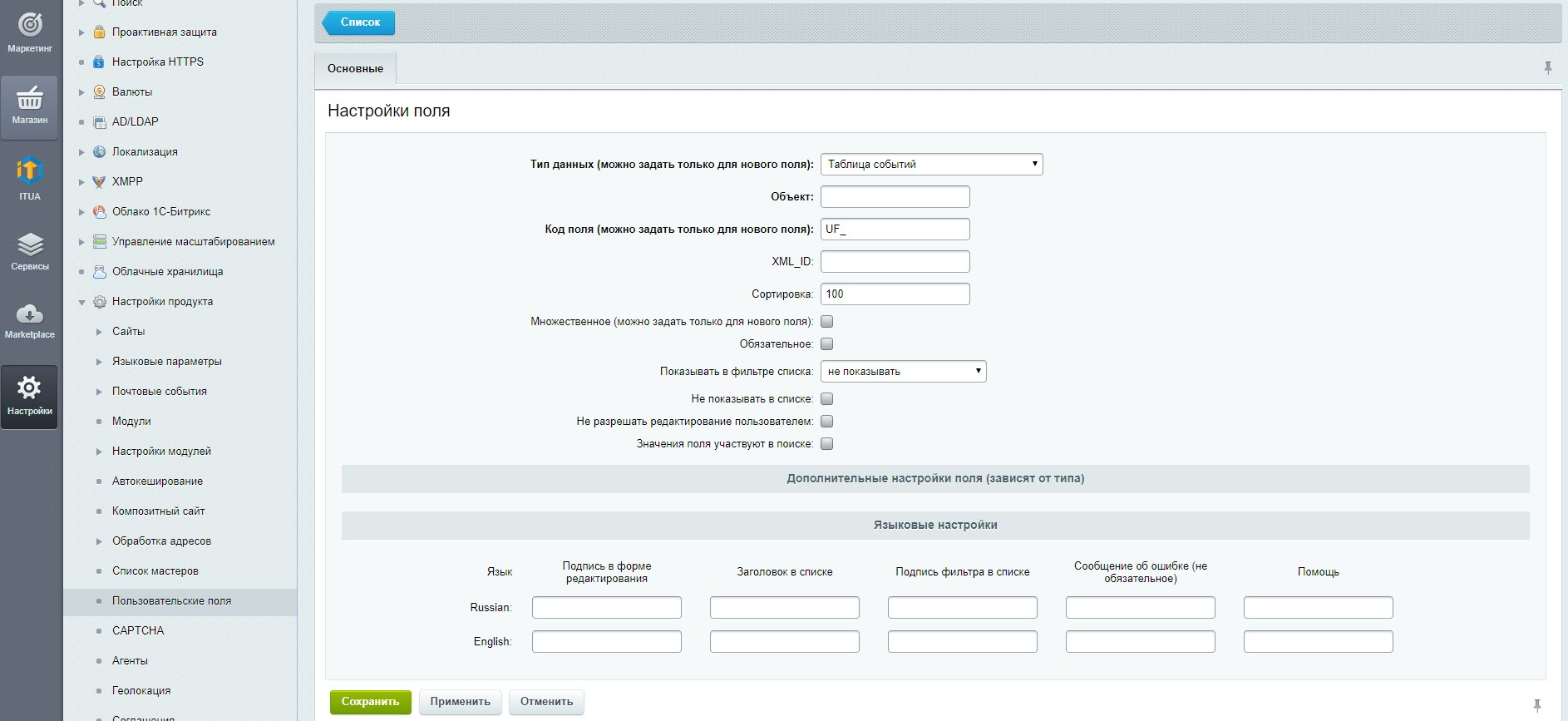Click the Валюты coin icon in tree
This screenshot has height=721, width=1568.
tap(100, 92)
